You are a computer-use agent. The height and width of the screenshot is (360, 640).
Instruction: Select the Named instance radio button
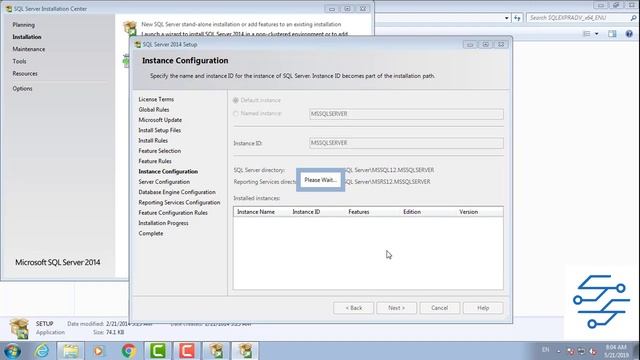tap(236, 114)
